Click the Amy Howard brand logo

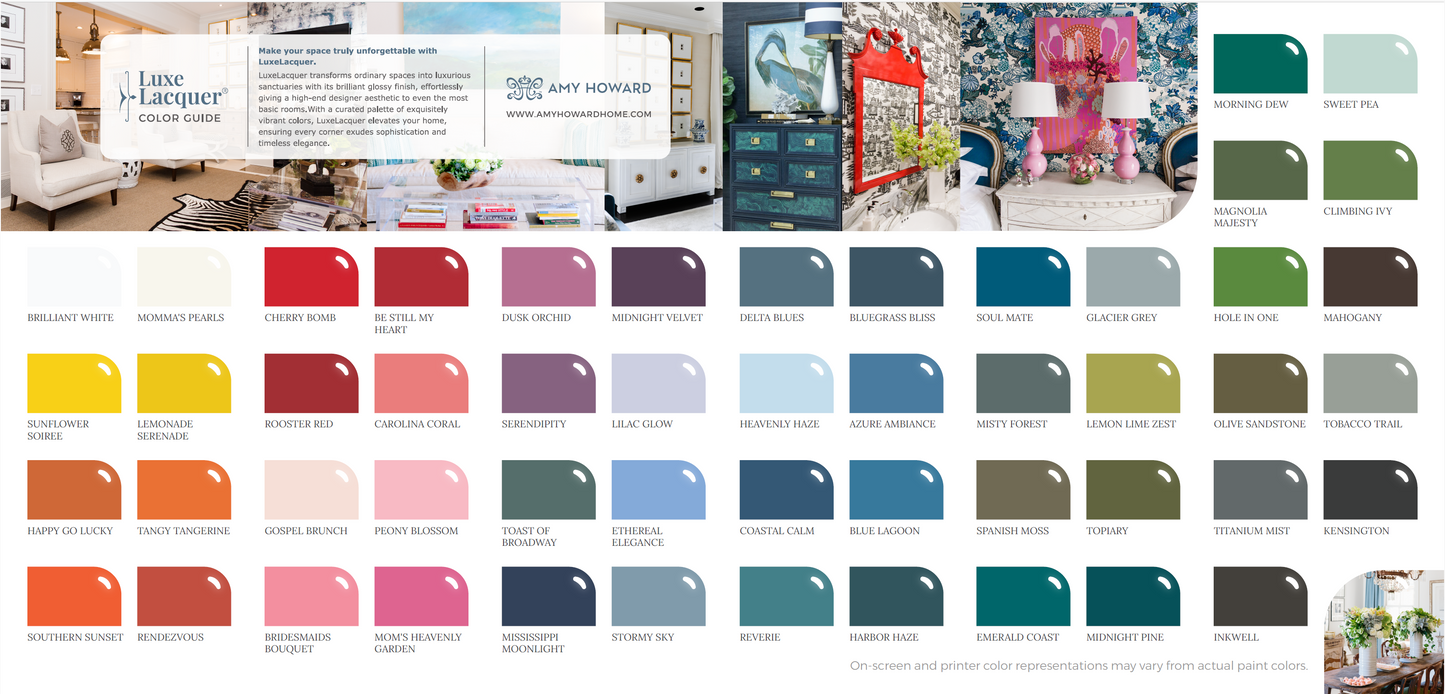point(578,88)
